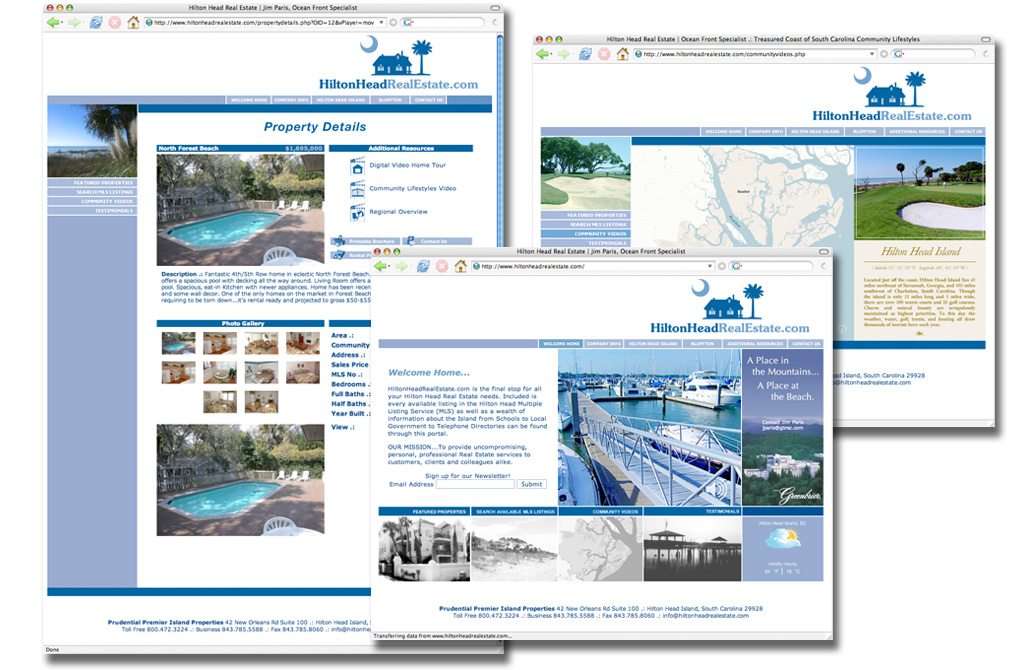Reload the front homepage window
The height and width of the screenshot is (670, 1024).
pos(423,266)
